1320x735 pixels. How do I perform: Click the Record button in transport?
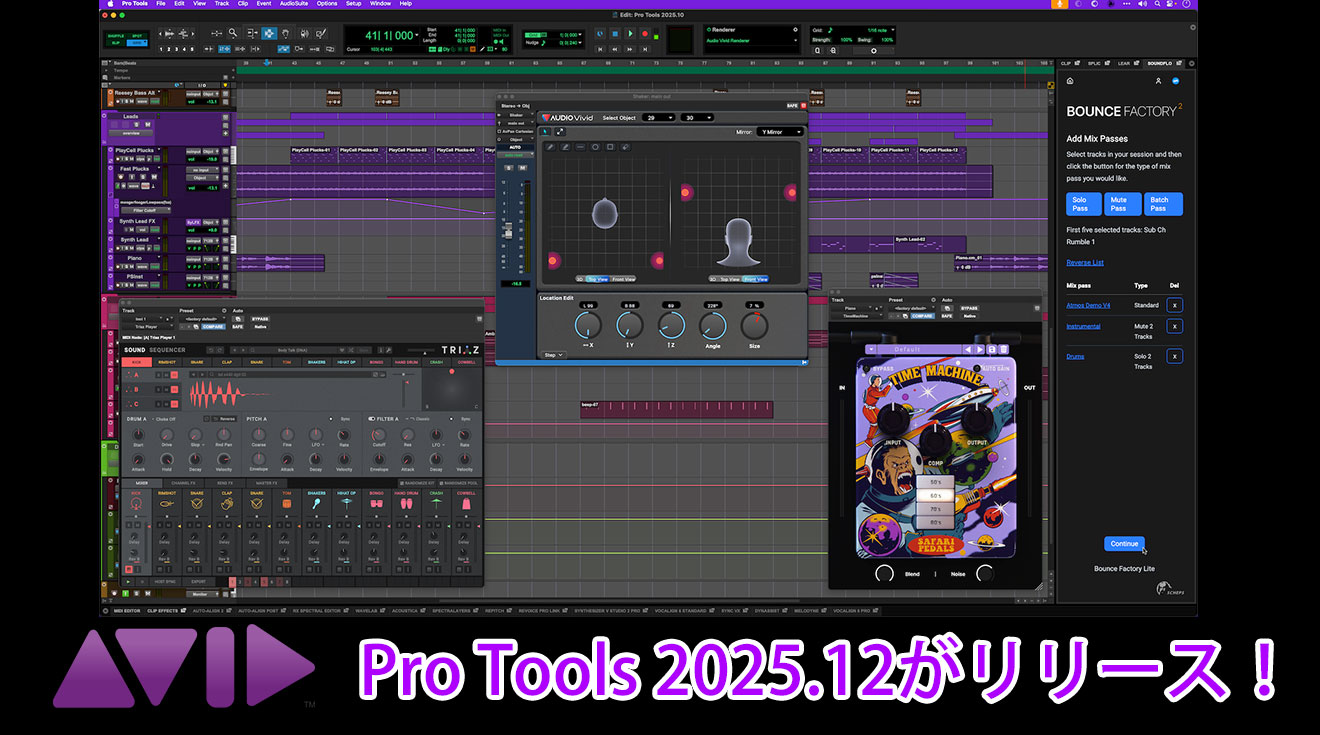[x=644, y=34]
